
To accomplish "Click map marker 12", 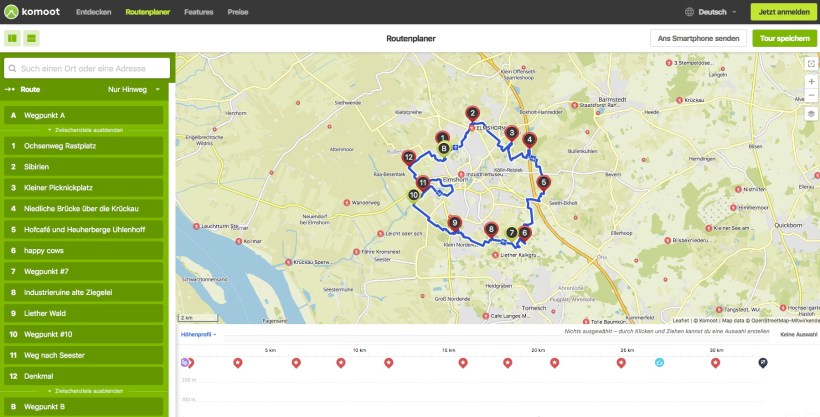I will (x=409, y=157).
